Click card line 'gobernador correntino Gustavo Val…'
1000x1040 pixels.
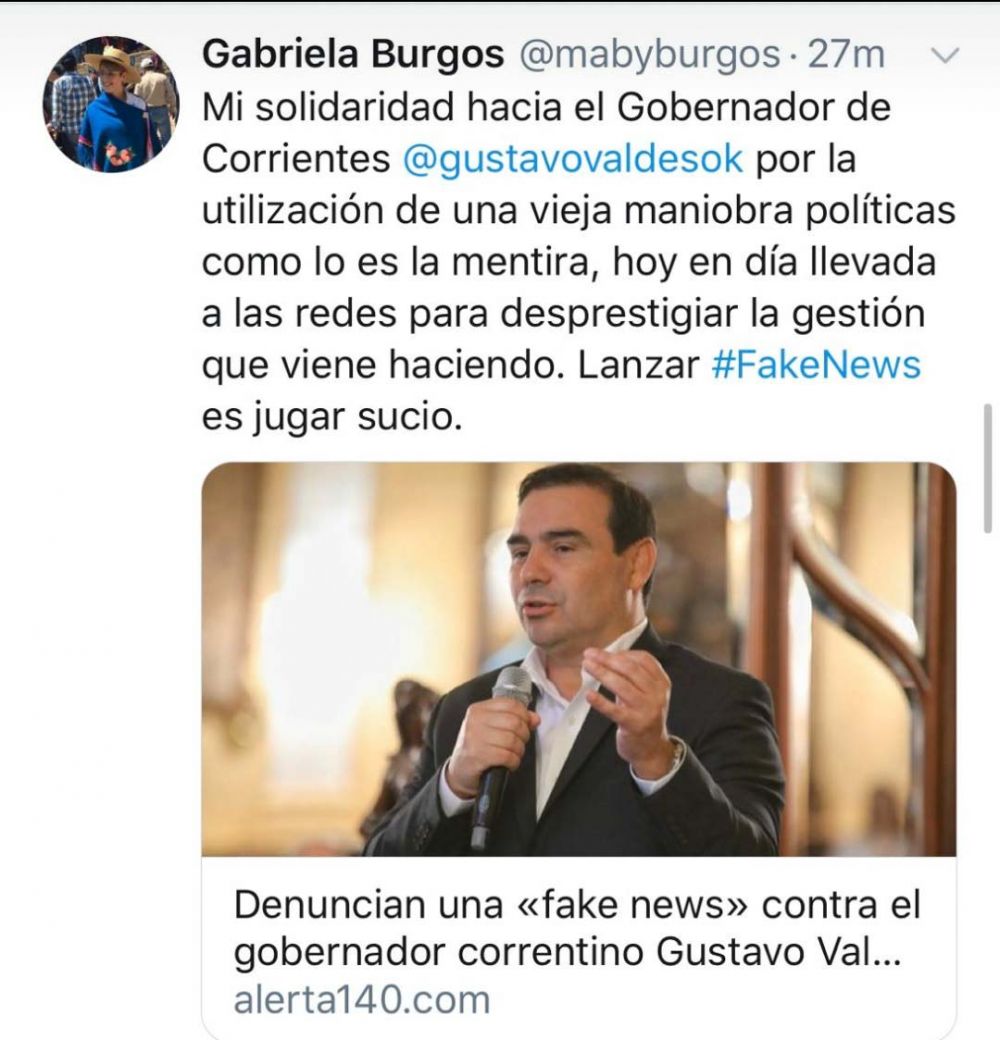coord(568,952)
